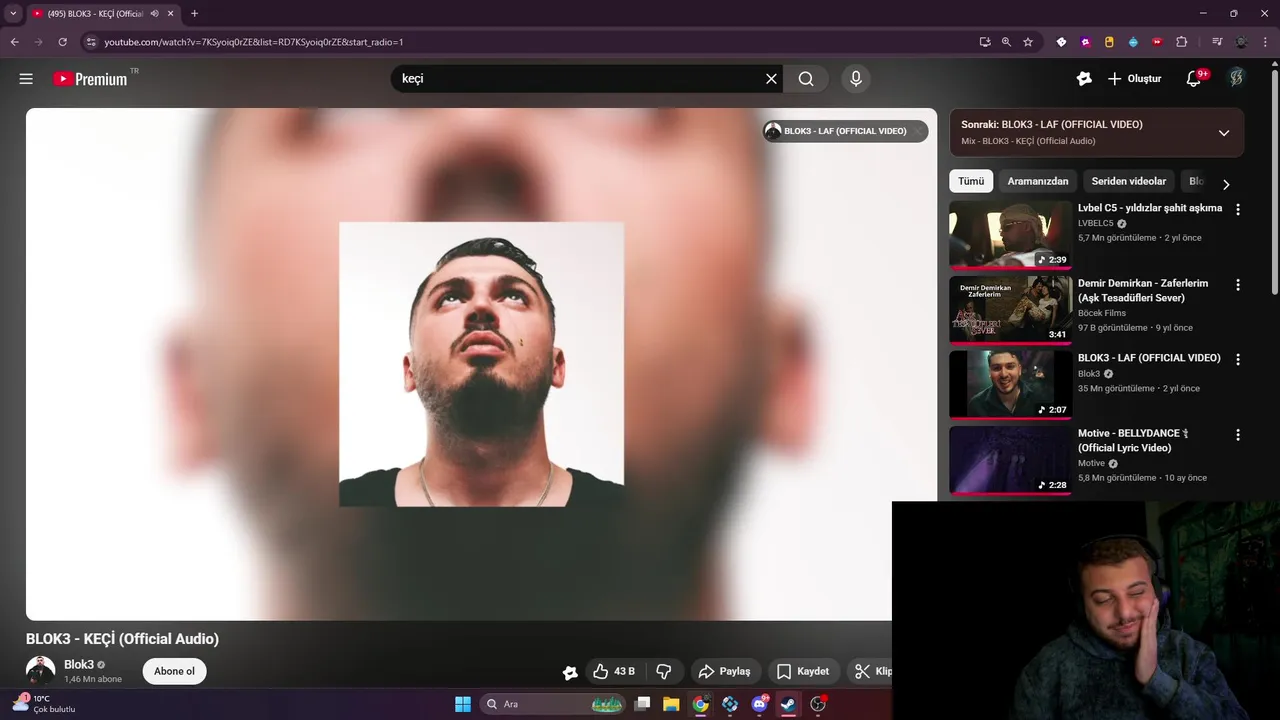Click the red fast-forward extension icon
Image resolution: width=1280 pixels, height=720 pixels.
pos(1157,42)
